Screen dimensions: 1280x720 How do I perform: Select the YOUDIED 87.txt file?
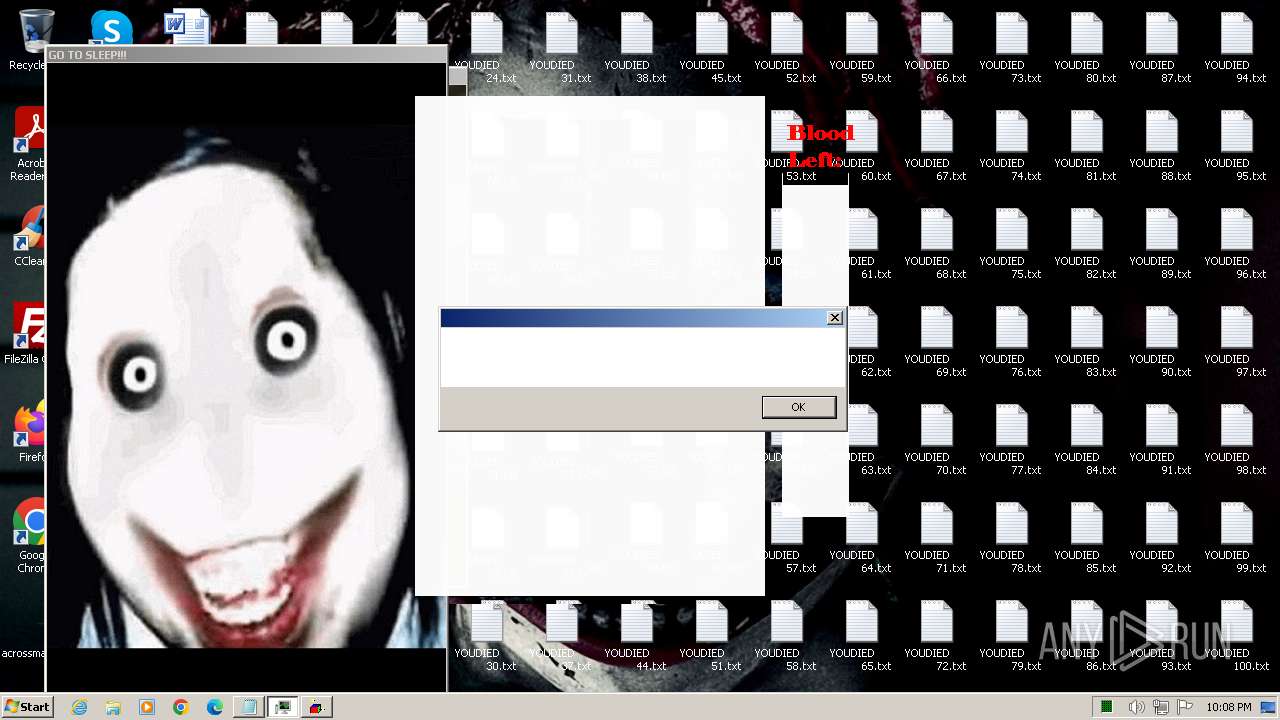[x=1161, y=48]
